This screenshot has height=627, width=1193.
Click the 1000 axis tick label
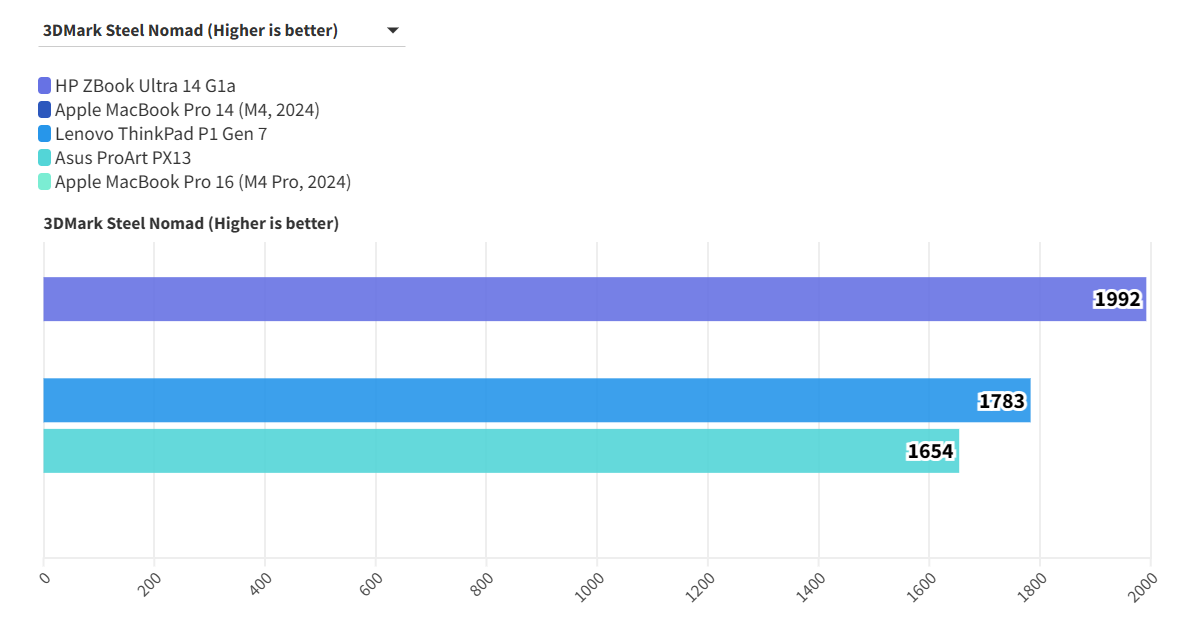click(x=592, y=585)
